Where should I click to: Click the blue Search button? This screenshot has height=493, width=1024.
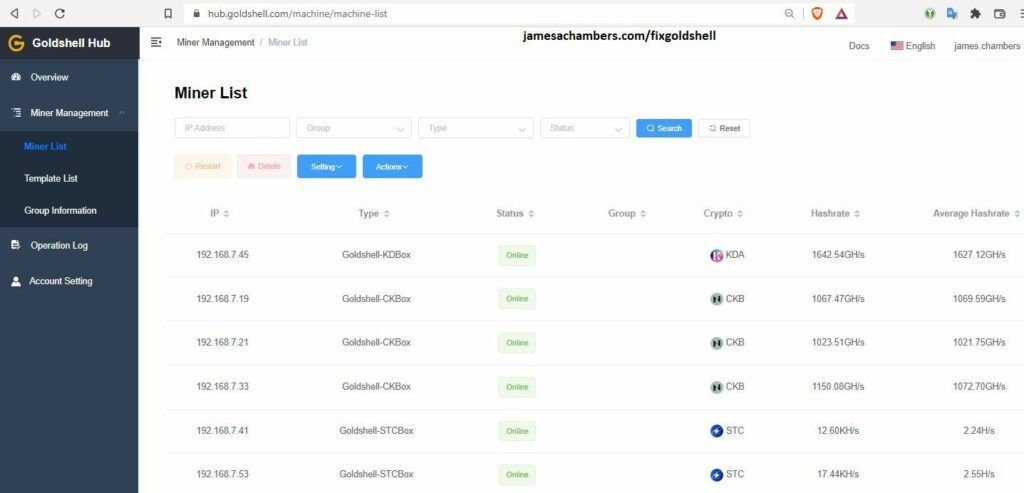(x=664, y=128)
